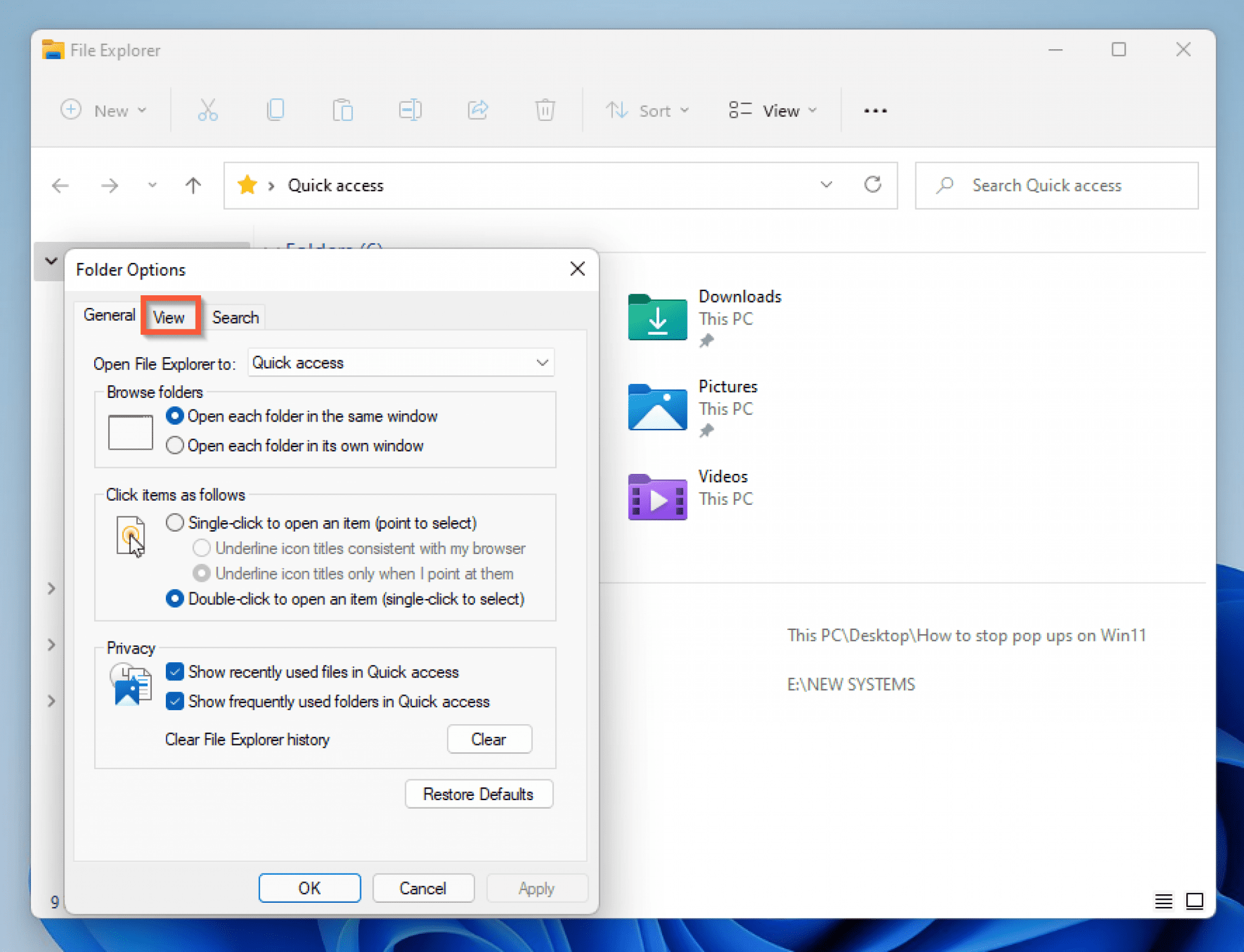The image size is (1244, 952).
Task: Click the Paste clipboard icon
Action: point(343,110)
